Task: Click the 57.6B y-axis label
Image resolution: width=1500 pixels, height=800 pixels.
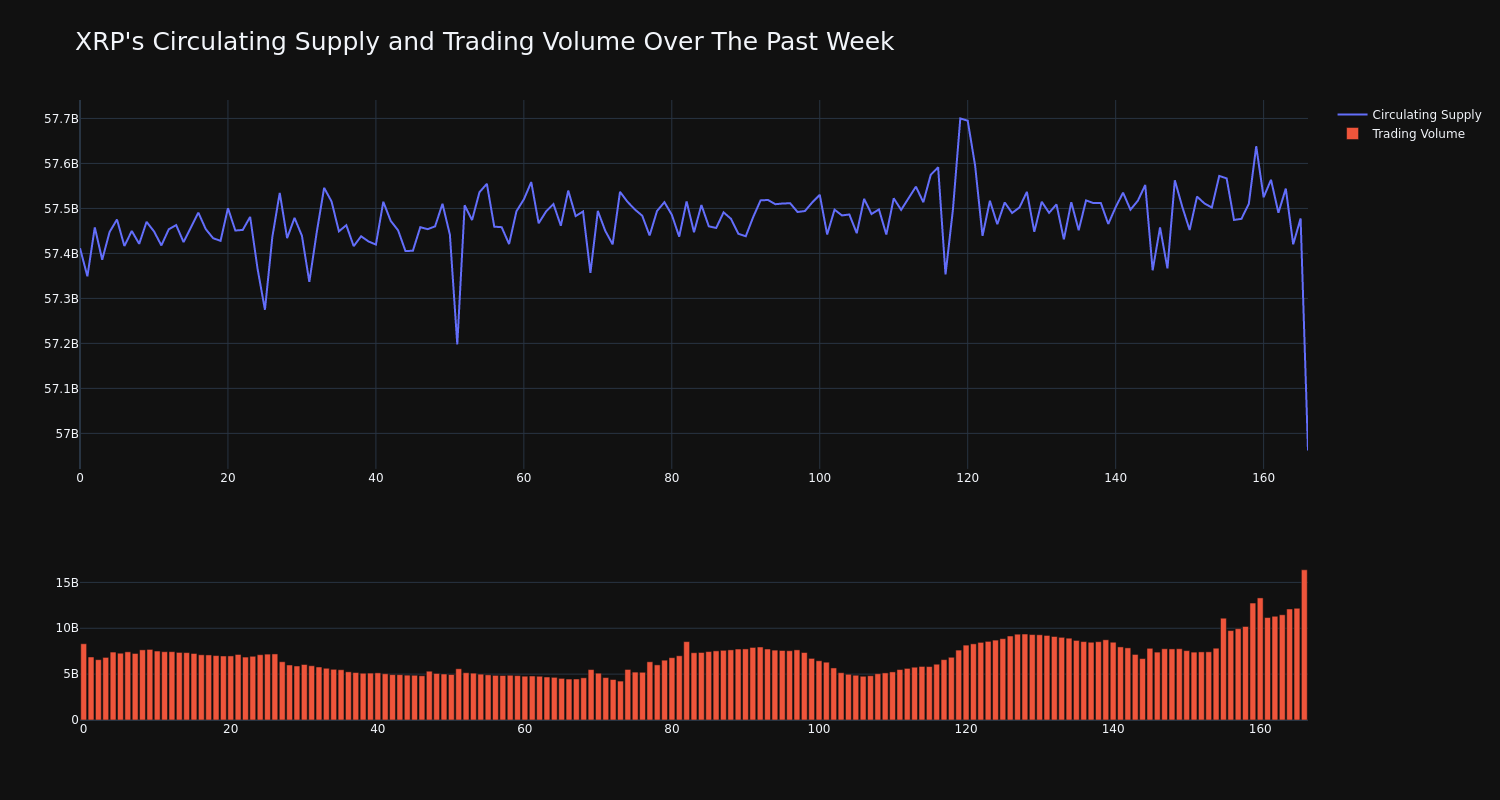Action: click(61, 164)
